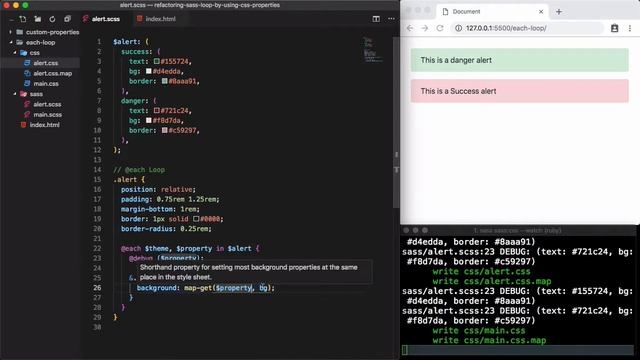Click the #155724 color swatch on line 3
The width and height of the screenshot is (640, 360).
(157, 61)
